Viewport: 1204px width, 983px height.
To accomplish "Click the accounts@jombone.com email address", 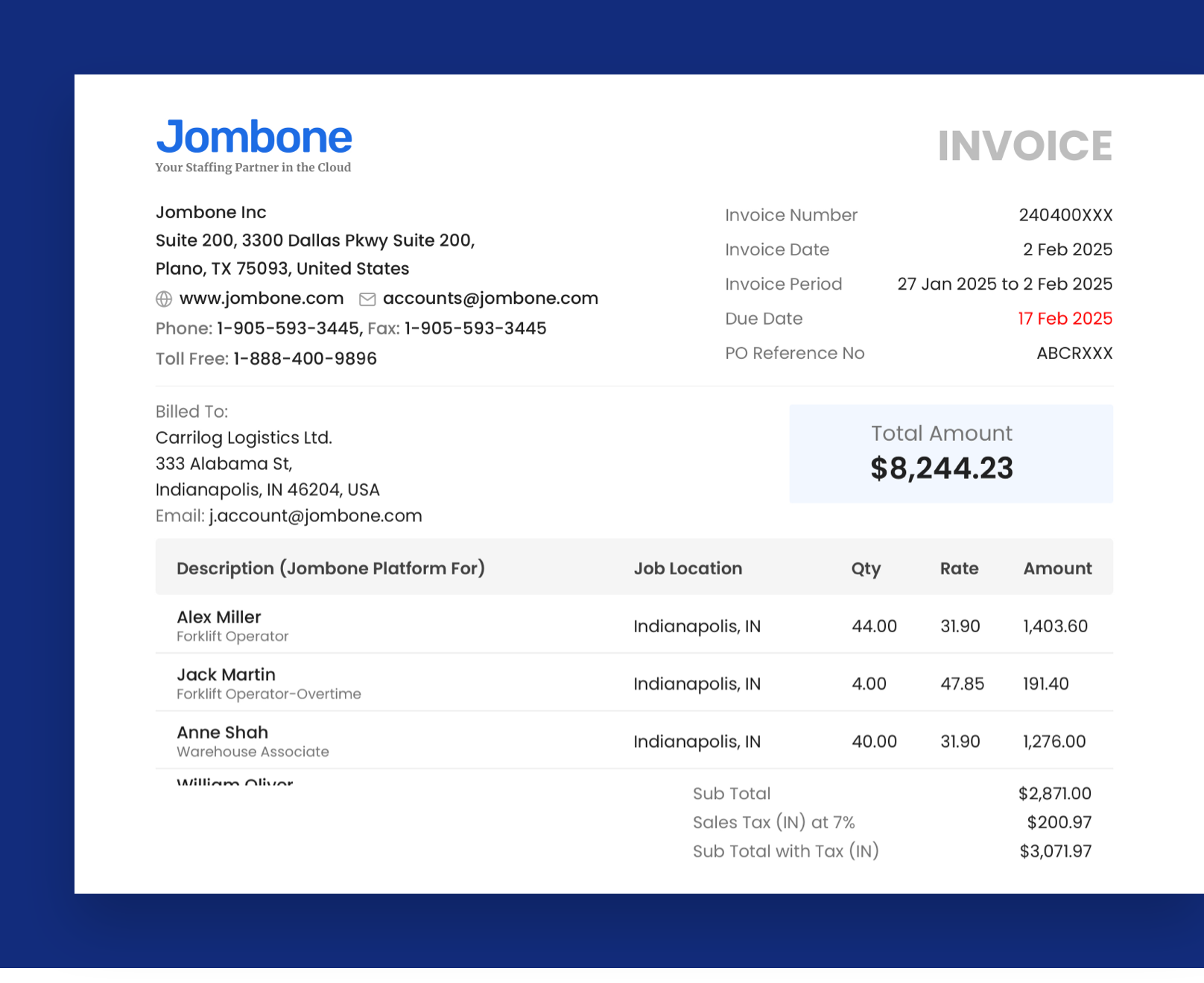I will coord(490,299).
